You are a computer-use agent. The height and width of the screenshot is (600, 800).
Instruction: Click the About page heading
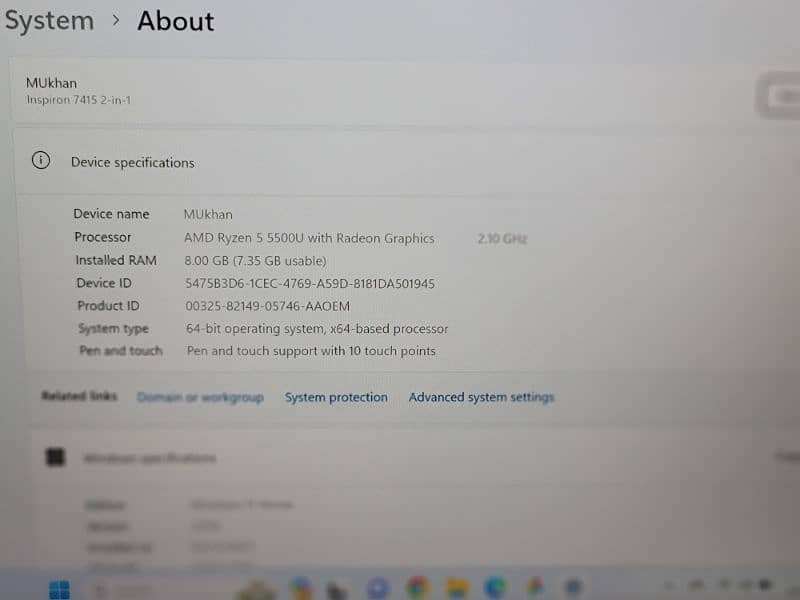176,21
